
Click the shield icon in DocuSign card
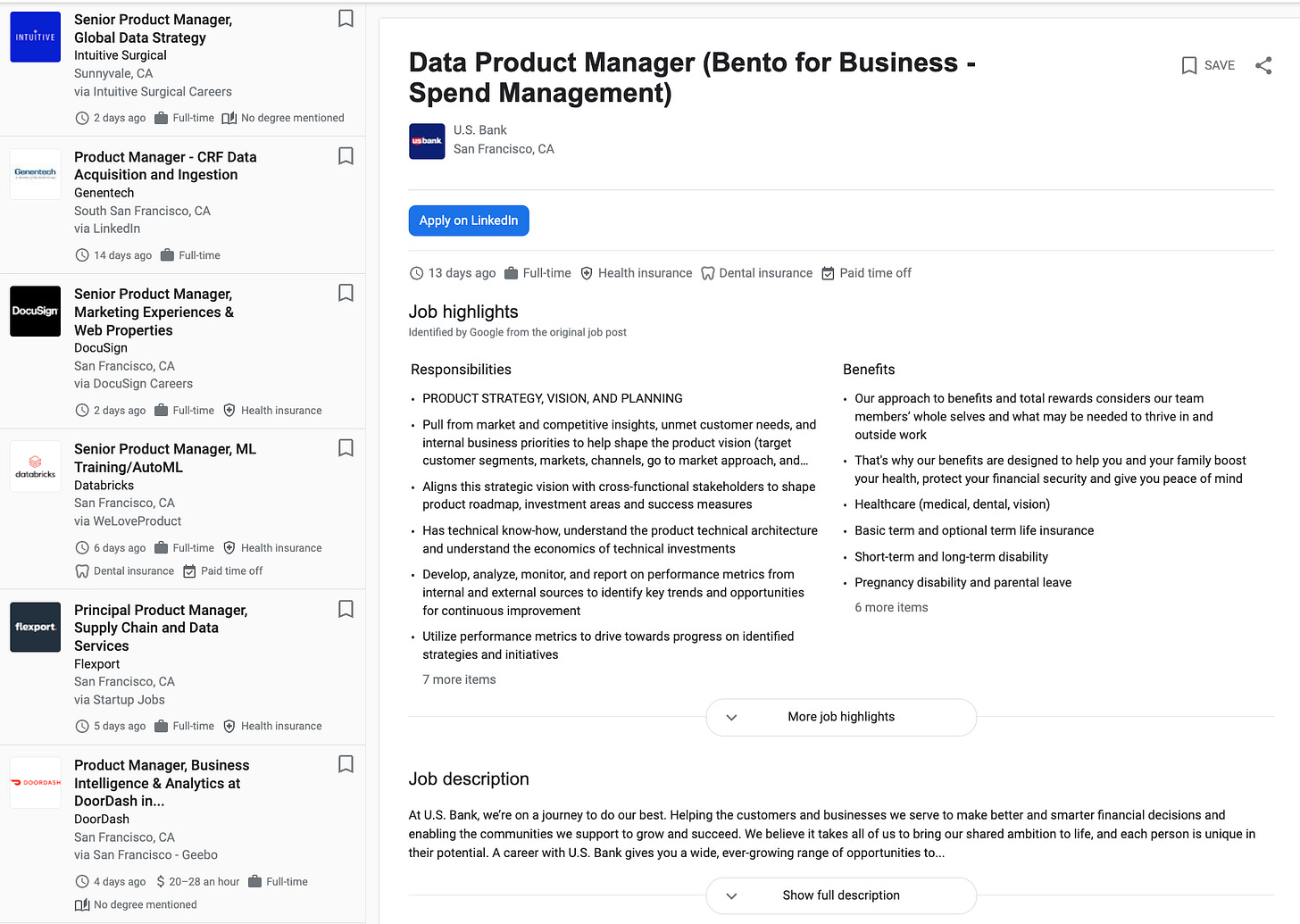(x=229, y=411)
